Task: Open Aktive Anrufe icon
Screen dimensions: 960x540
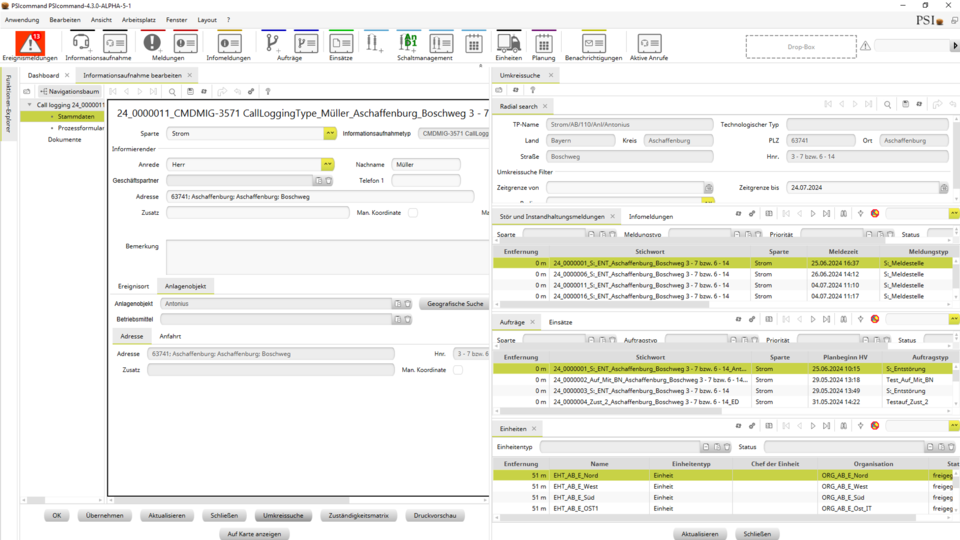Action: pos(649,43)
